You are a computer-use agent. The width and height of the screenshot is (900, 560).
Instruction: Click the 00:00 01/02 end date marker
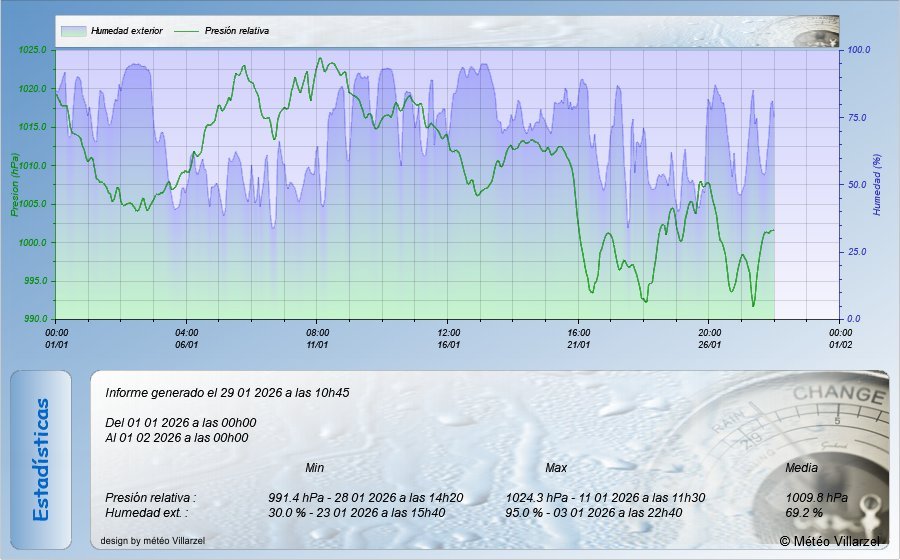[x=840, y=338]
